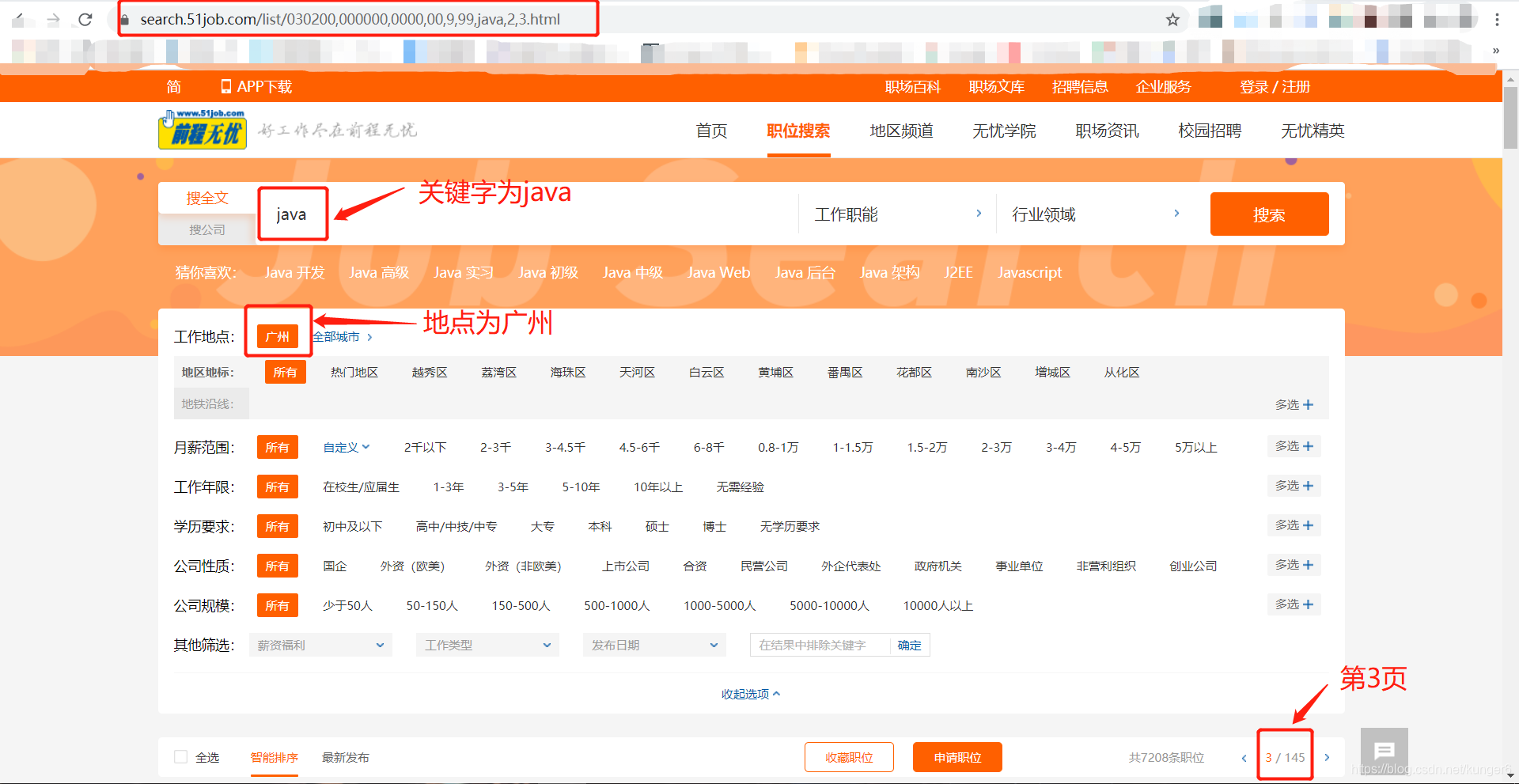Viewport: 1519px width, 784px height.
Task: Open the 首页 navigation tab
Action: click(x=711, y=131)
